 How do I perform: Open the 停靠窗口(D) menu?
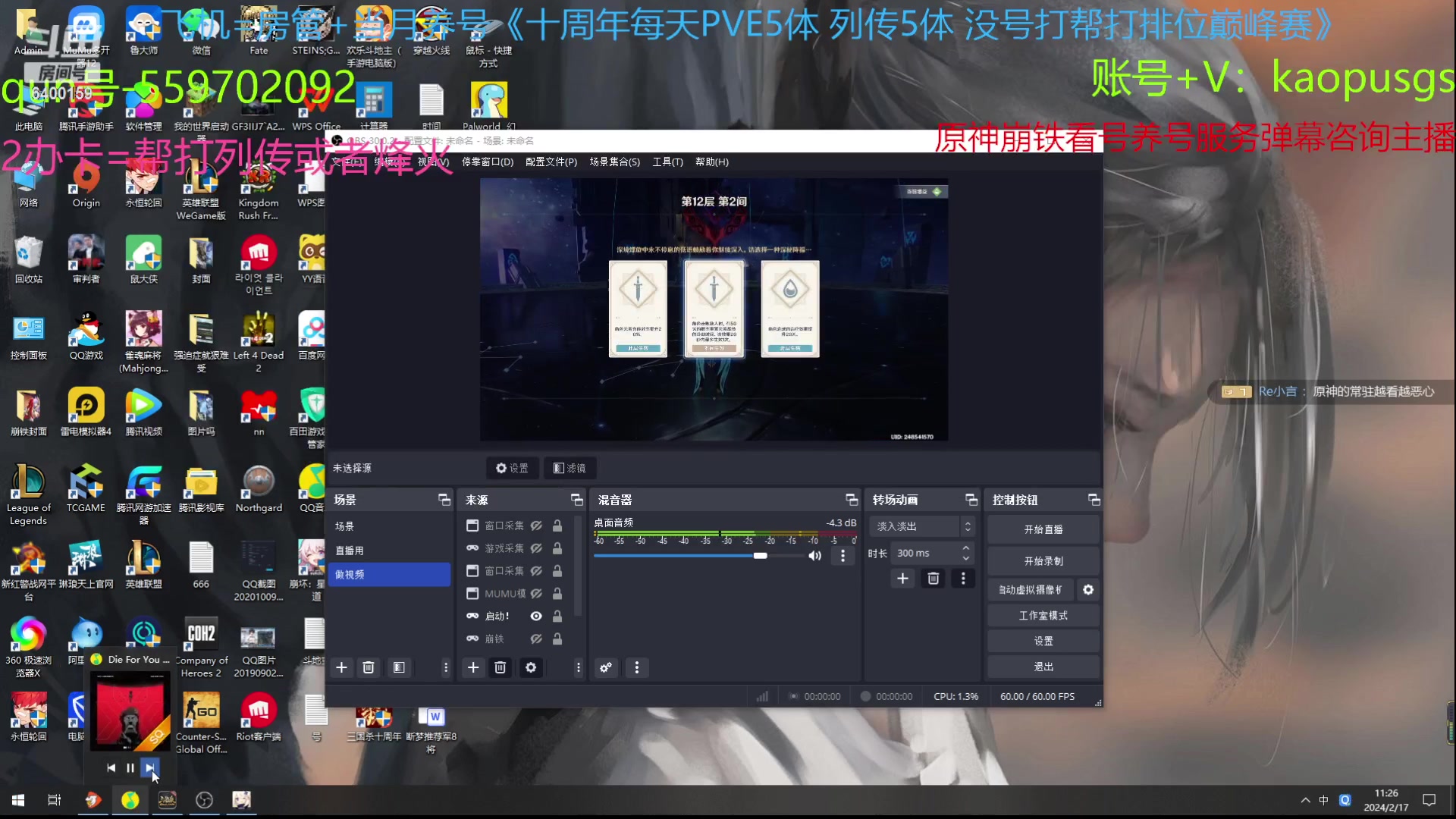coord(488,162)
